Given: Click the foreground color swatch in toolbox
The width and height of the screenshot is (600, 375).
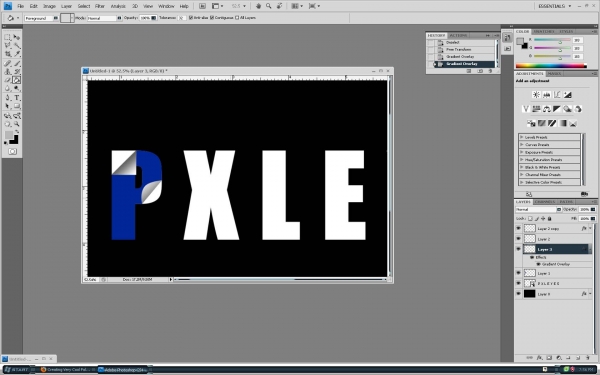Looking at the screenshot, I should [x=8, y=135].
